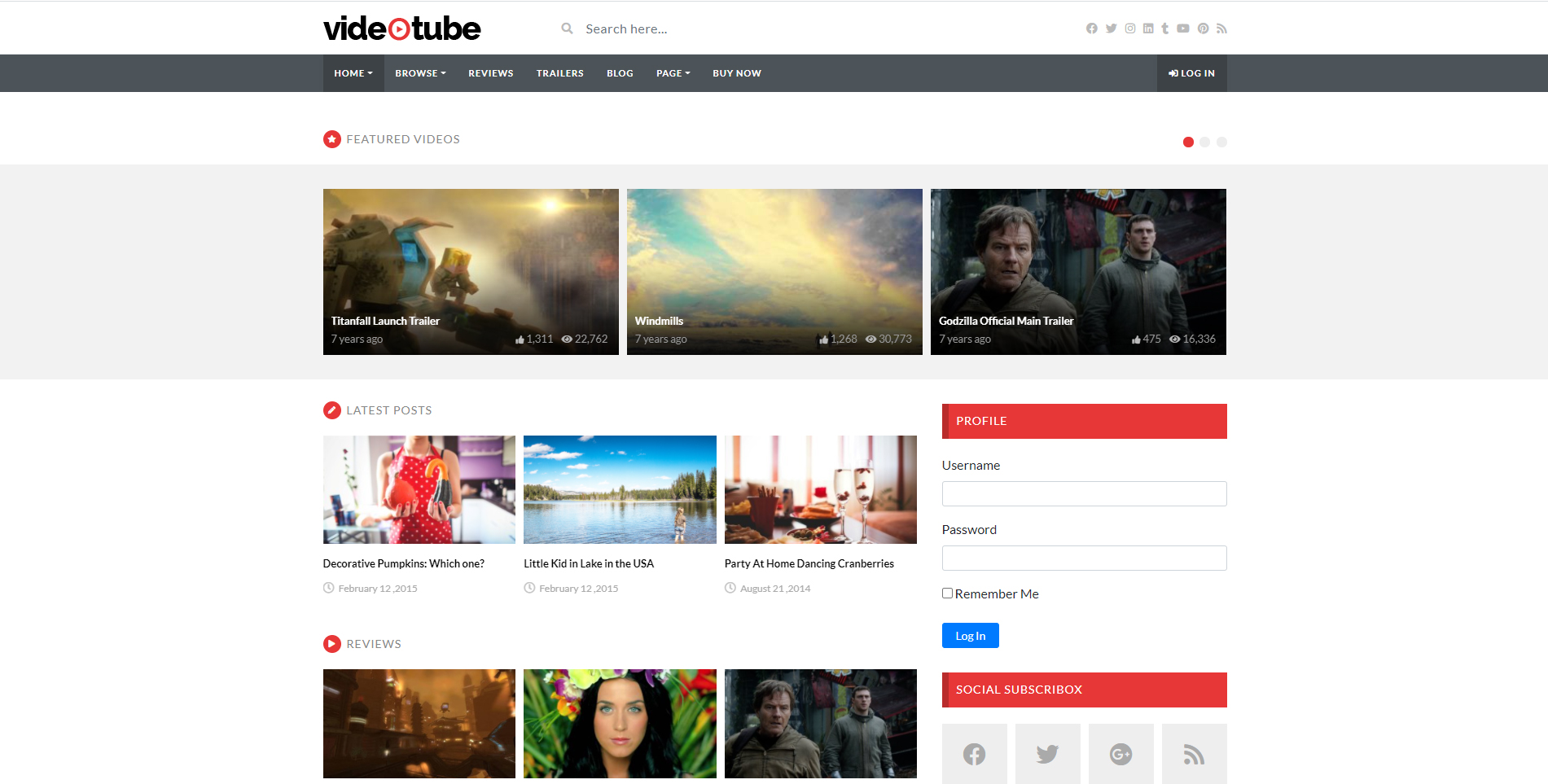Open the RSS feed icon in the header
This screenshot has width=1548, height=784.
[x=1221, y=28]
